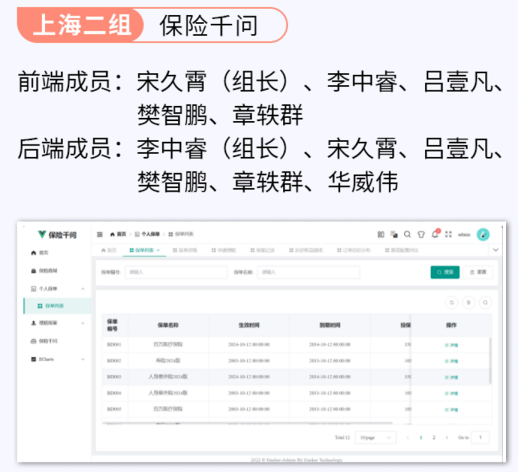Click the BD002 policy number cell
This screenshot has width=518, height=473.
coord(114,361)
